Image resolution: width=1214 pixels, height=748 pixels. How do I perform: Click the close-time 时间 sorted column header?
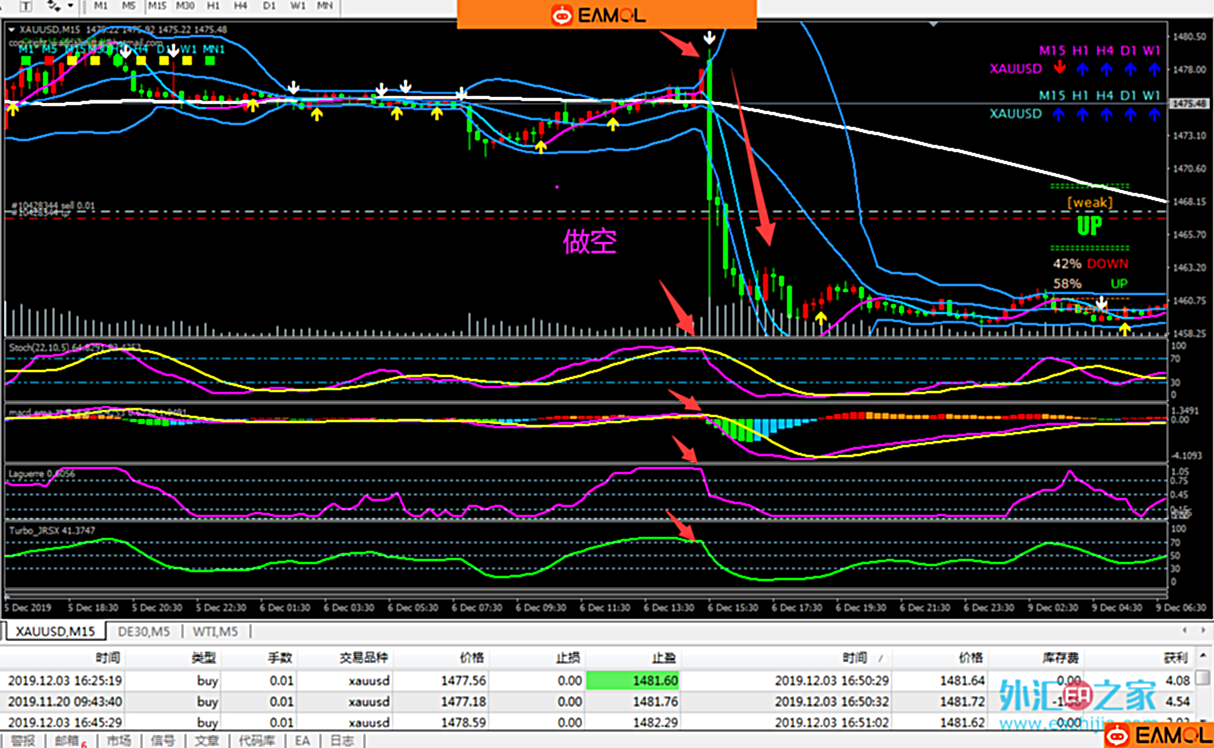click(855, 658)
